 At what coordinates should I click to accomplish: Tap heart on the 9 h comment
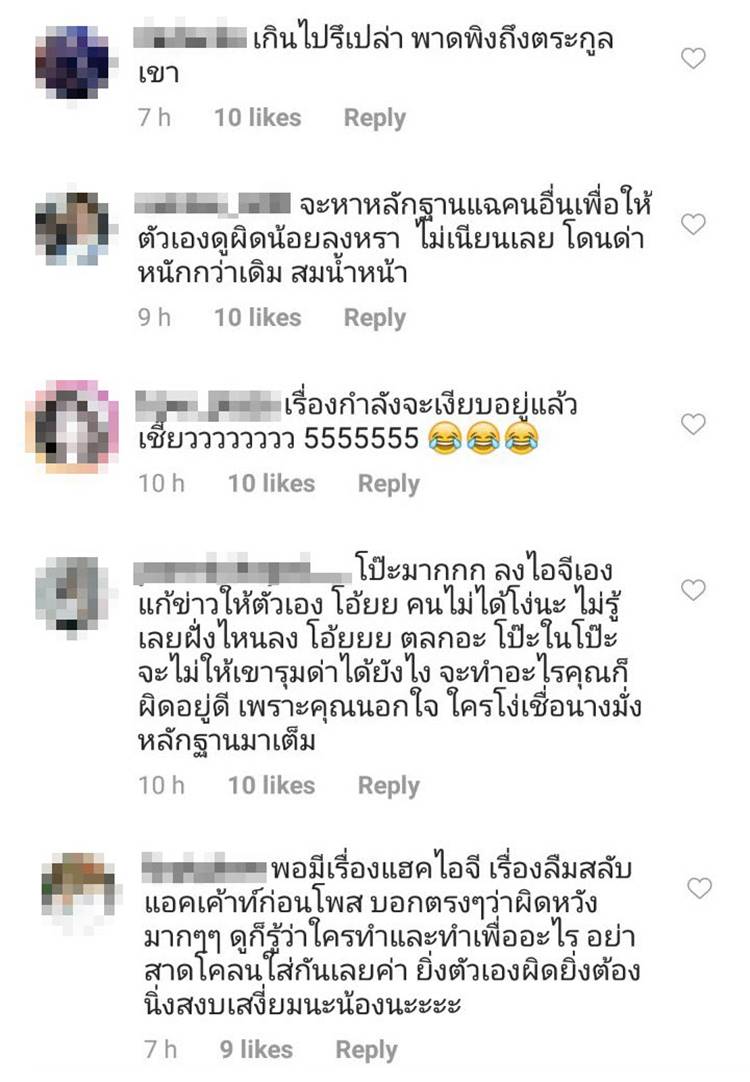pyautogui.click(x=693, y=224)
